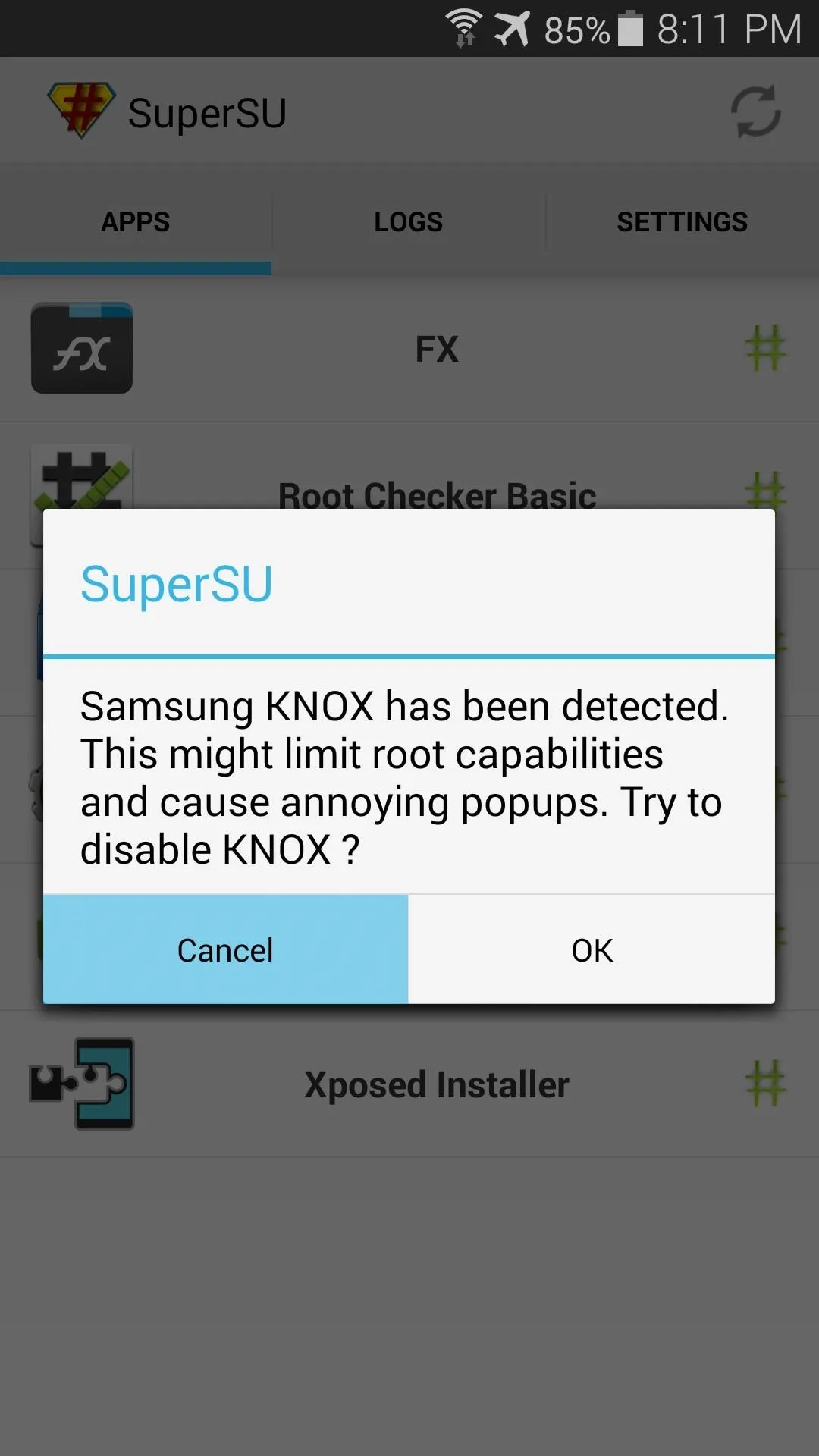Screen dimensions: 819x1456
Task: Tap the Wi-Fi status bar icon
Action: (463, 28)
